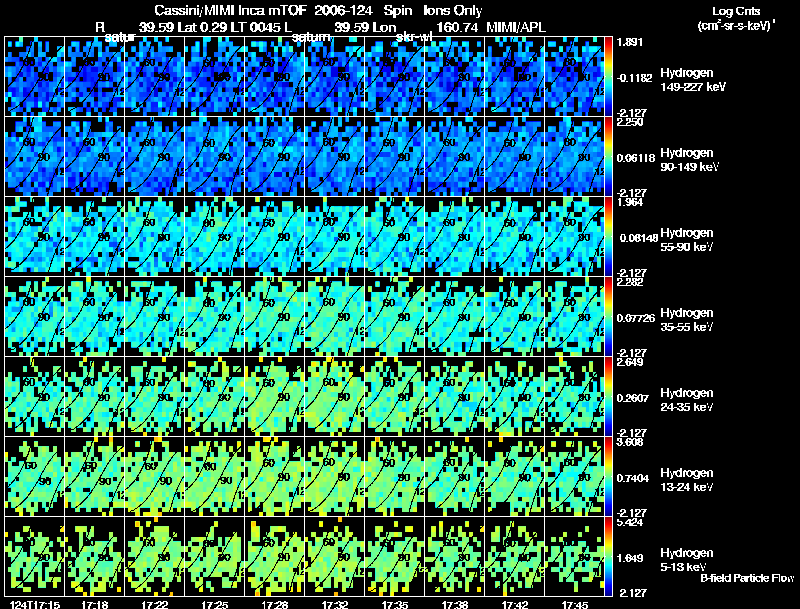Image resolution: width=800 pixels, height=609 pixels.
Task: Click the Hydrogen 24-35 keV row label
Action: (x=687, y=400)
